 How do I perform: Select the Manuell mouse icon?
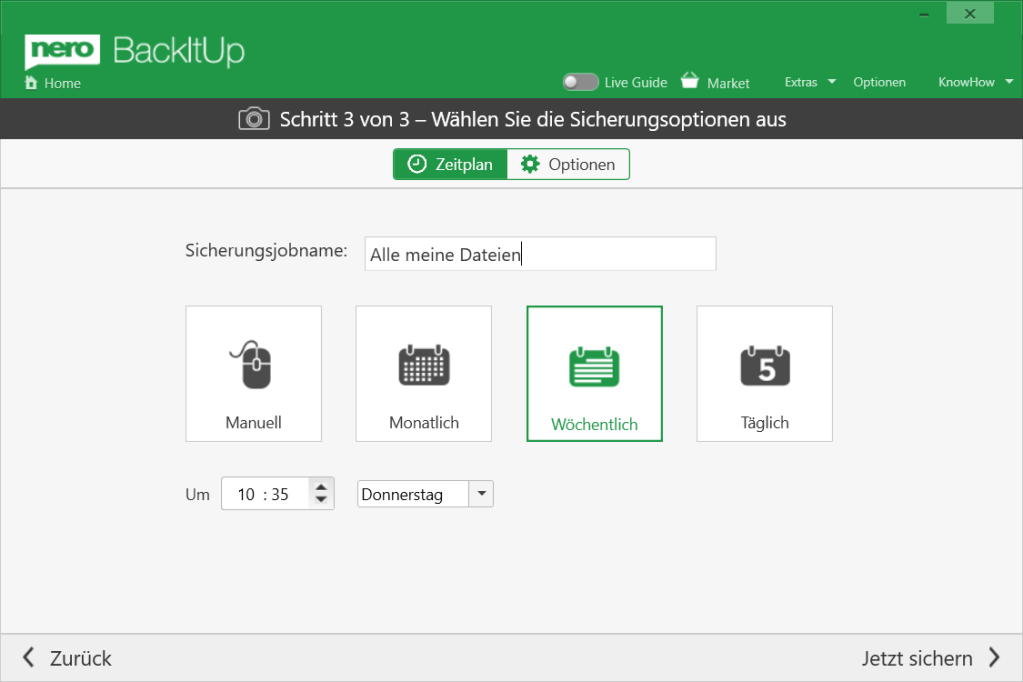tap(253, 366)
